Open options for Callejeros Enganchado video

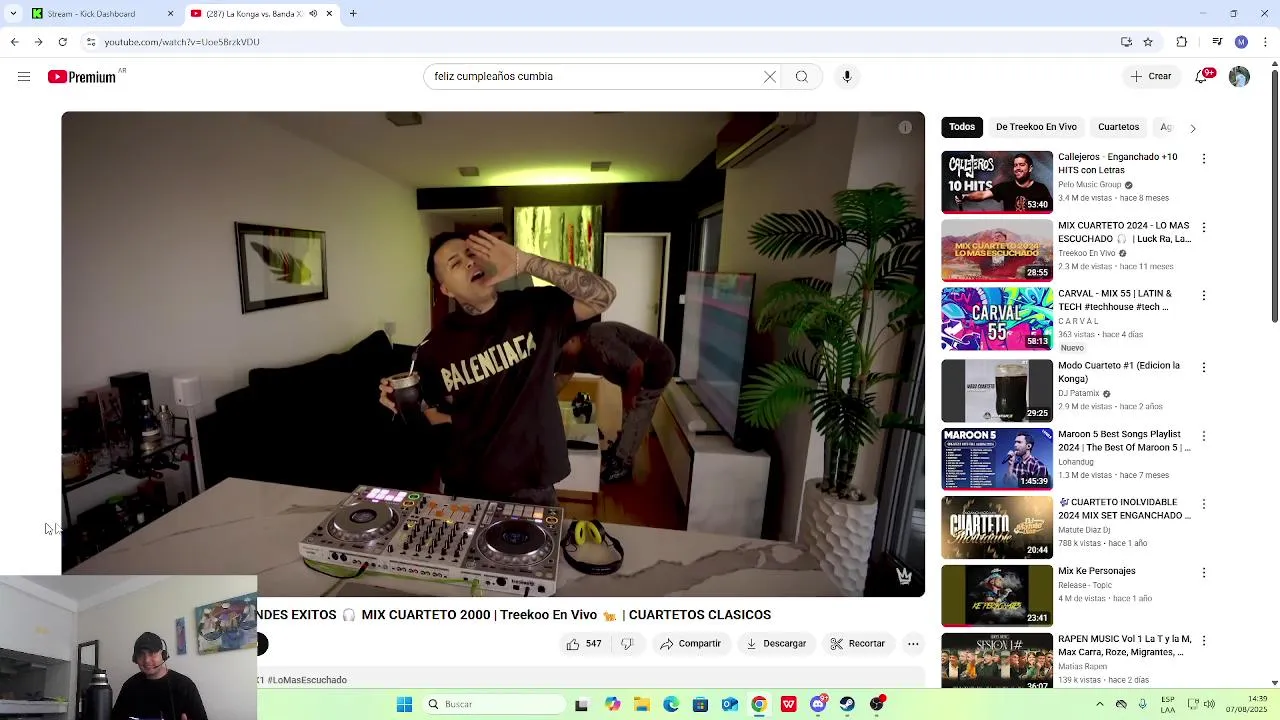tap(1204, 159)
